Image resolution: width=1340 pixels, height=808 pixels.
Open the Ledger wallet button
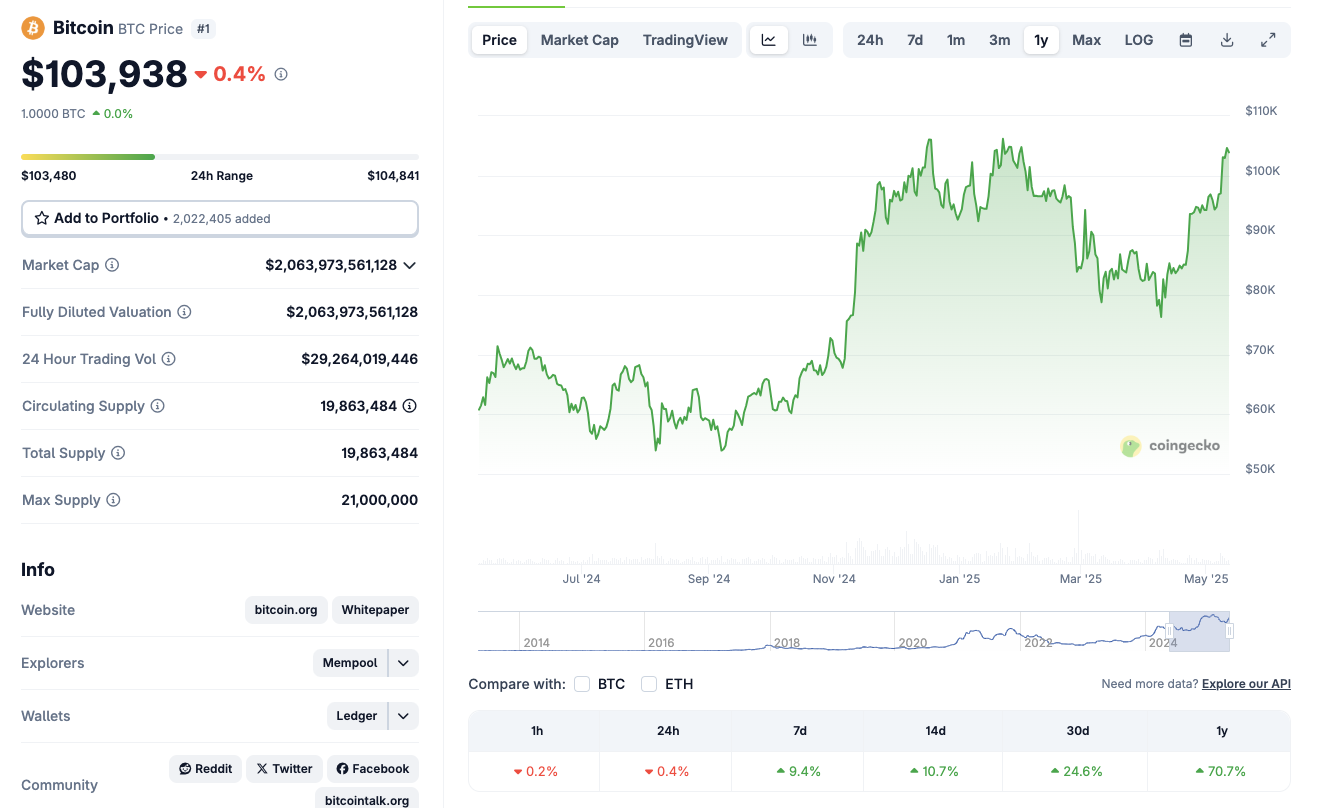(x=357, y=716)
